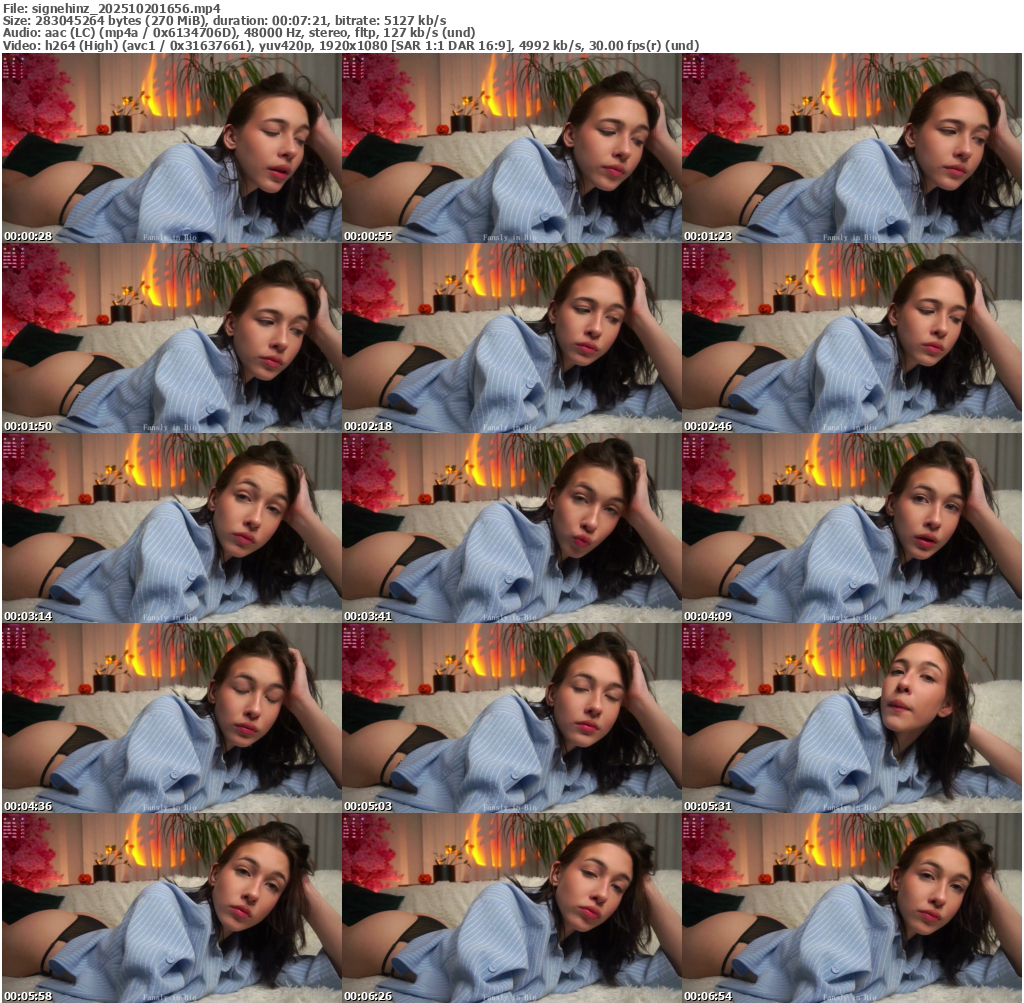1024x1003 pixels.
Task: Open the frame at 00:03:14
Action: point(172,528)
